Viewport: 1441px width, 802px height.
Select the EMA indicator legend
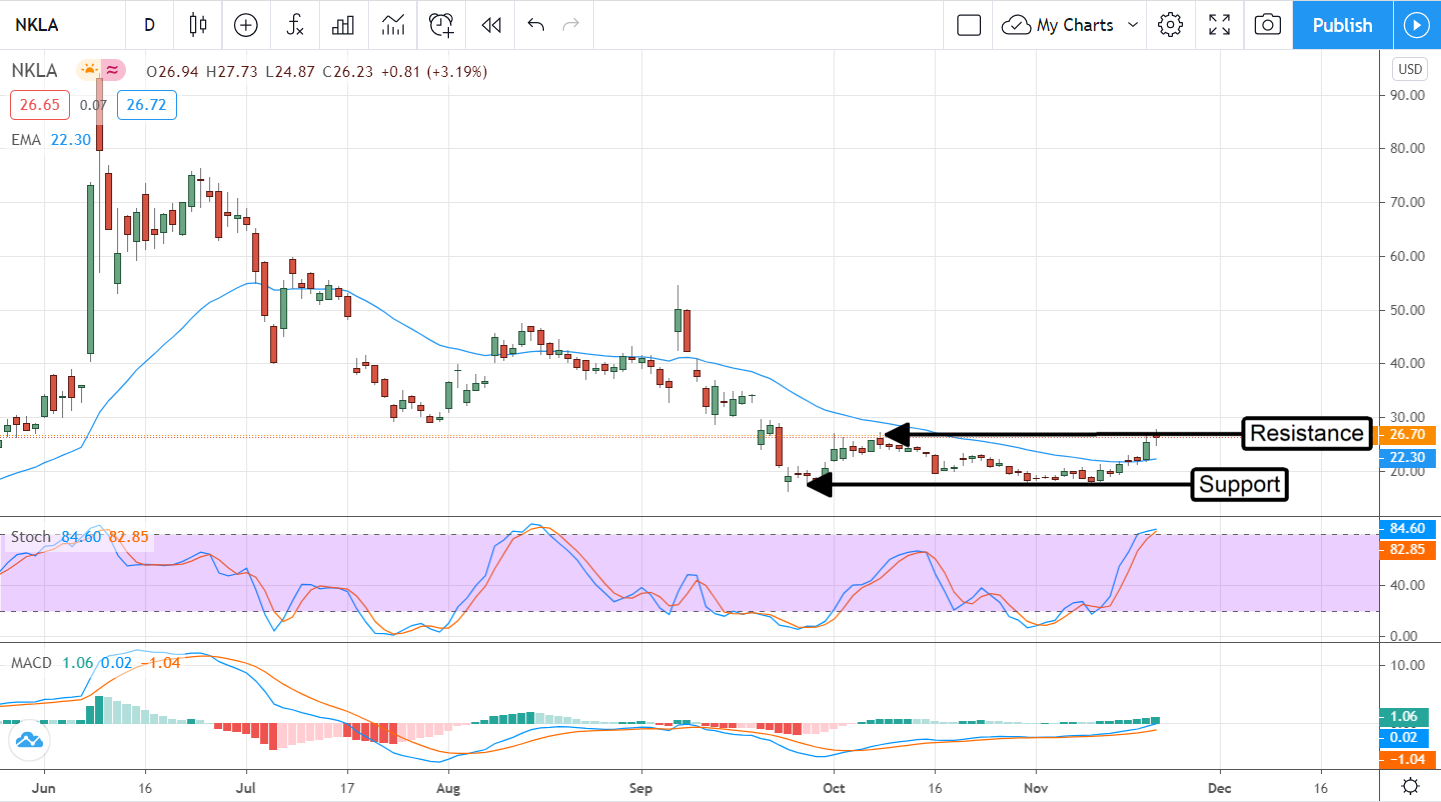click(26, 140)
